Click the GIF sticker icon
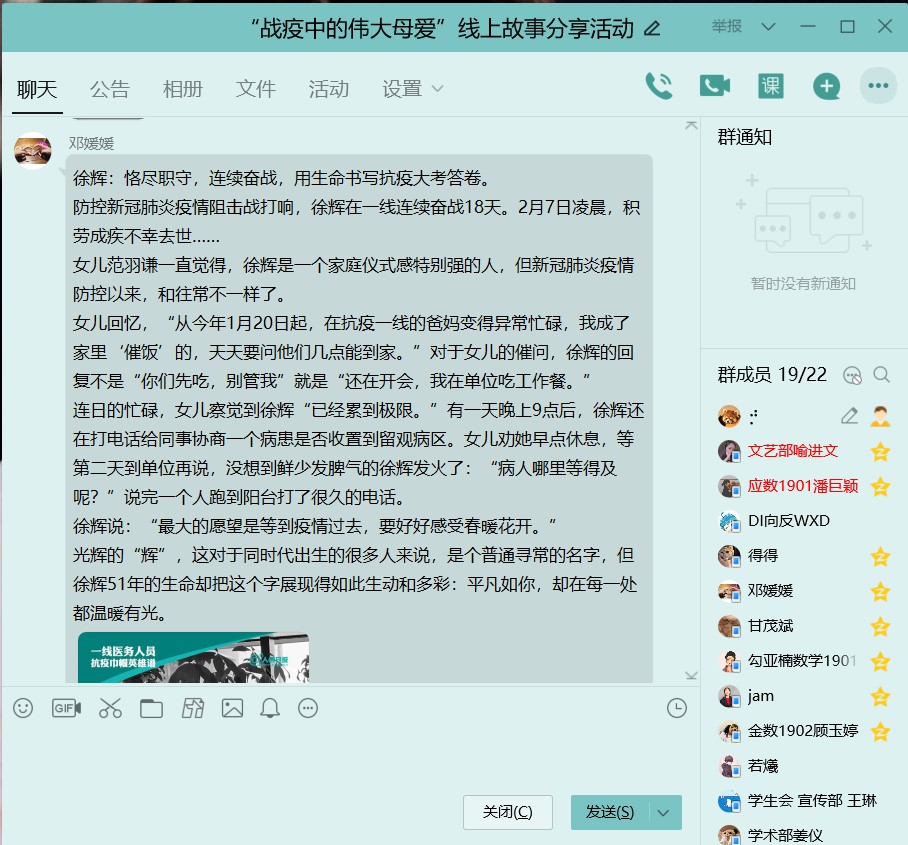The width and height of the screenshot is (908, 845). point(66,708)
